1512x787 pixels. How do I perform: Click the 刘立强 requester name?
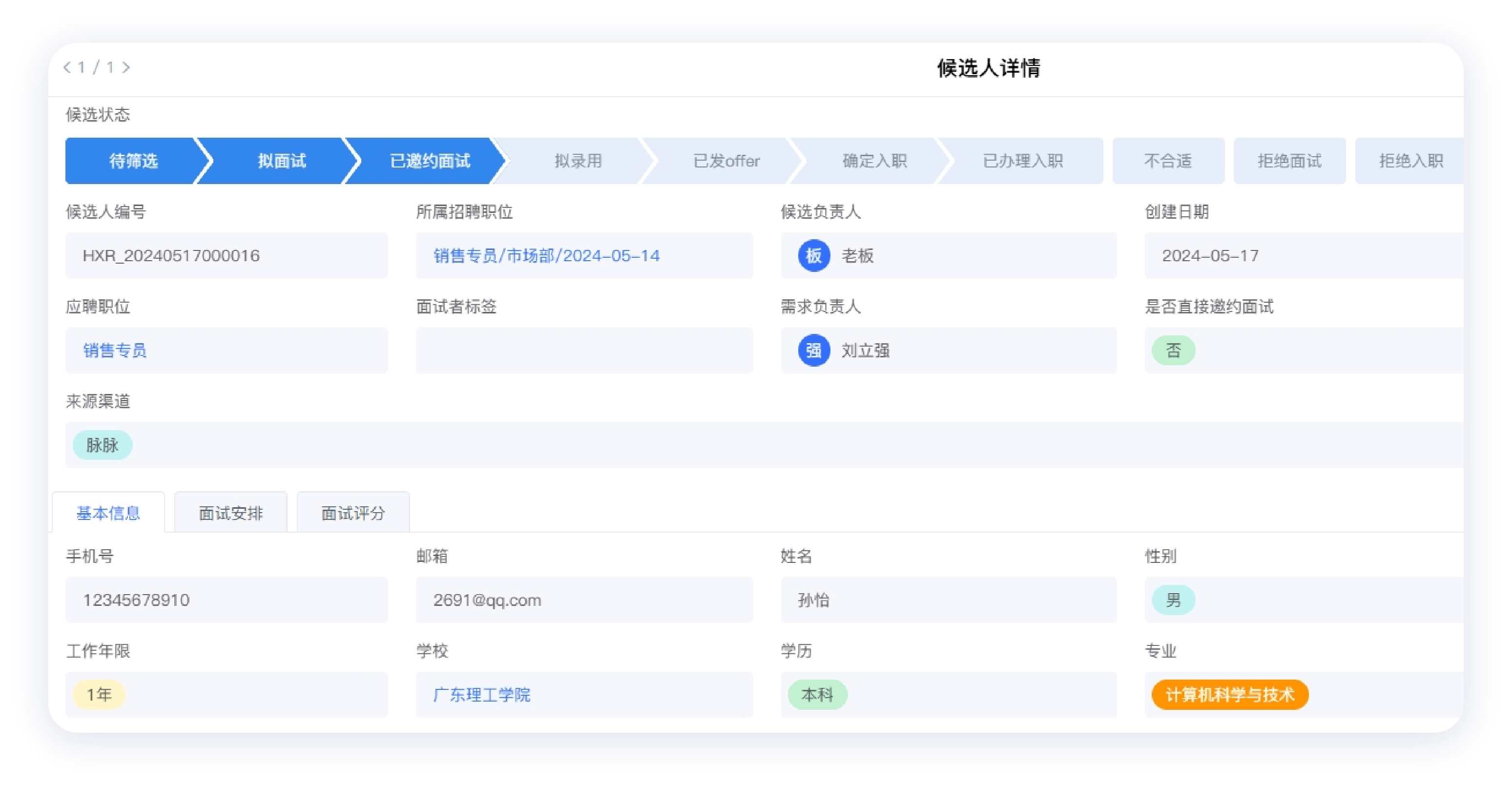click(865, 351)
